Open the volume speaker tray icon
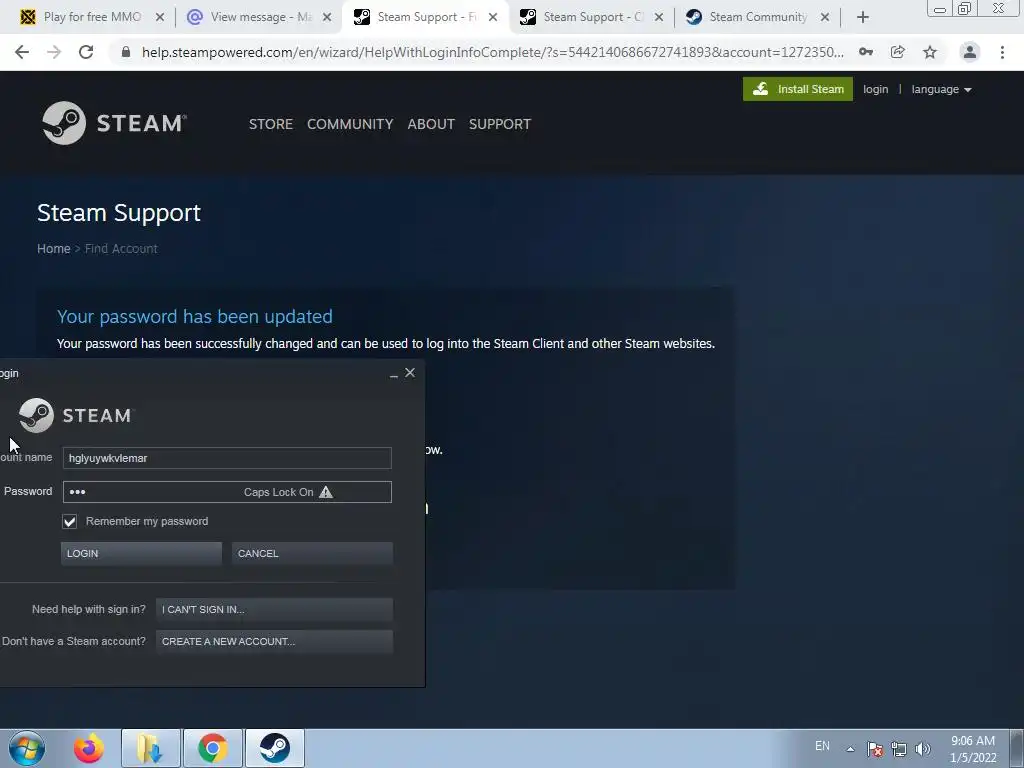Viewport: 1024px width, 768px height. (x=923, y=749)
